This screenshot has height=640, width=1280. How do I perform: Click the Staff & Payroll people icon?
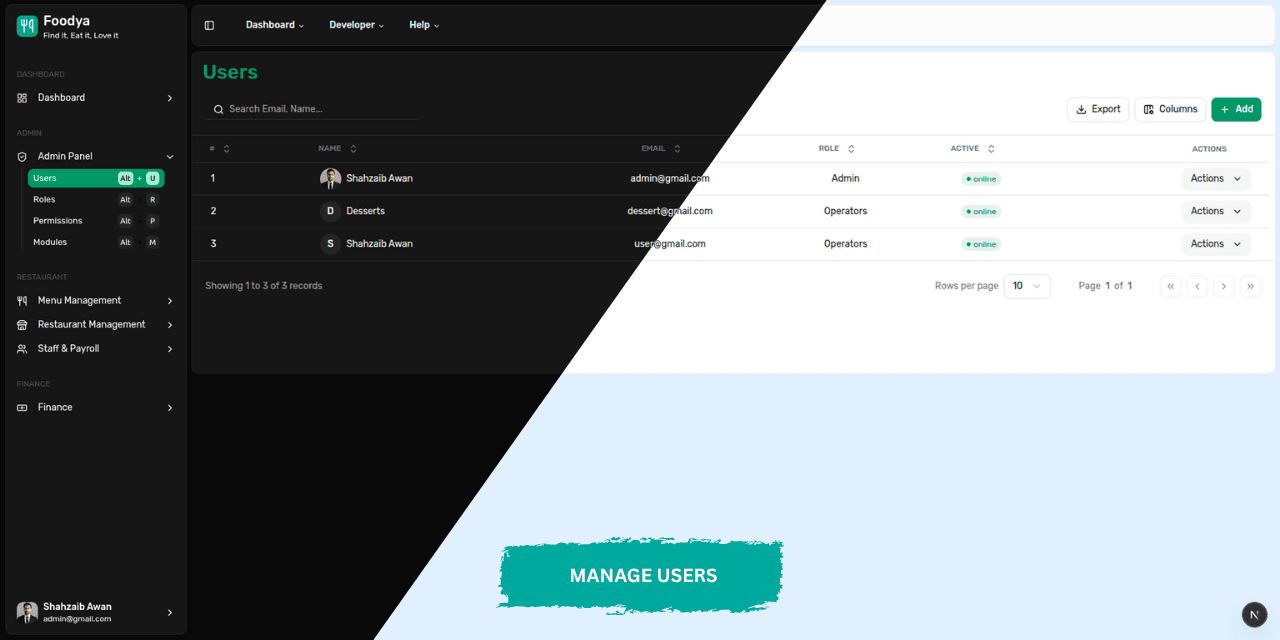[x=20, y=348]
